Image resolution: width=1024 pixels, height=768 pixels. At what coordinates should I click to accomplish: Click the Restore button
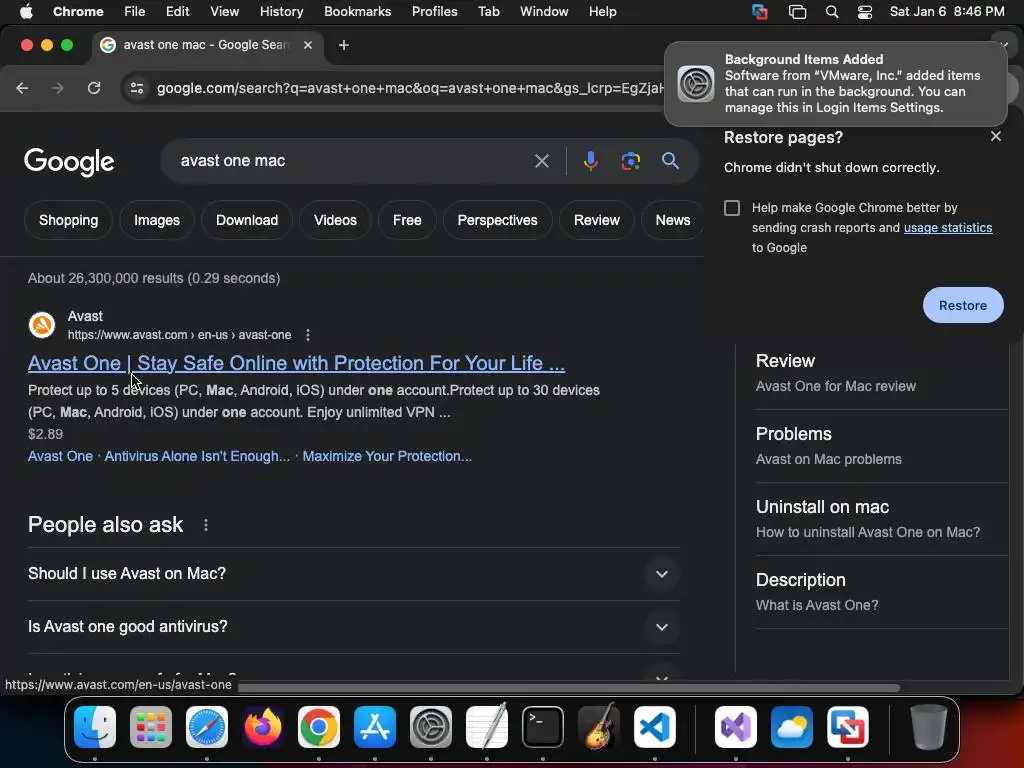pyautogui.click(x=963, y=305)
